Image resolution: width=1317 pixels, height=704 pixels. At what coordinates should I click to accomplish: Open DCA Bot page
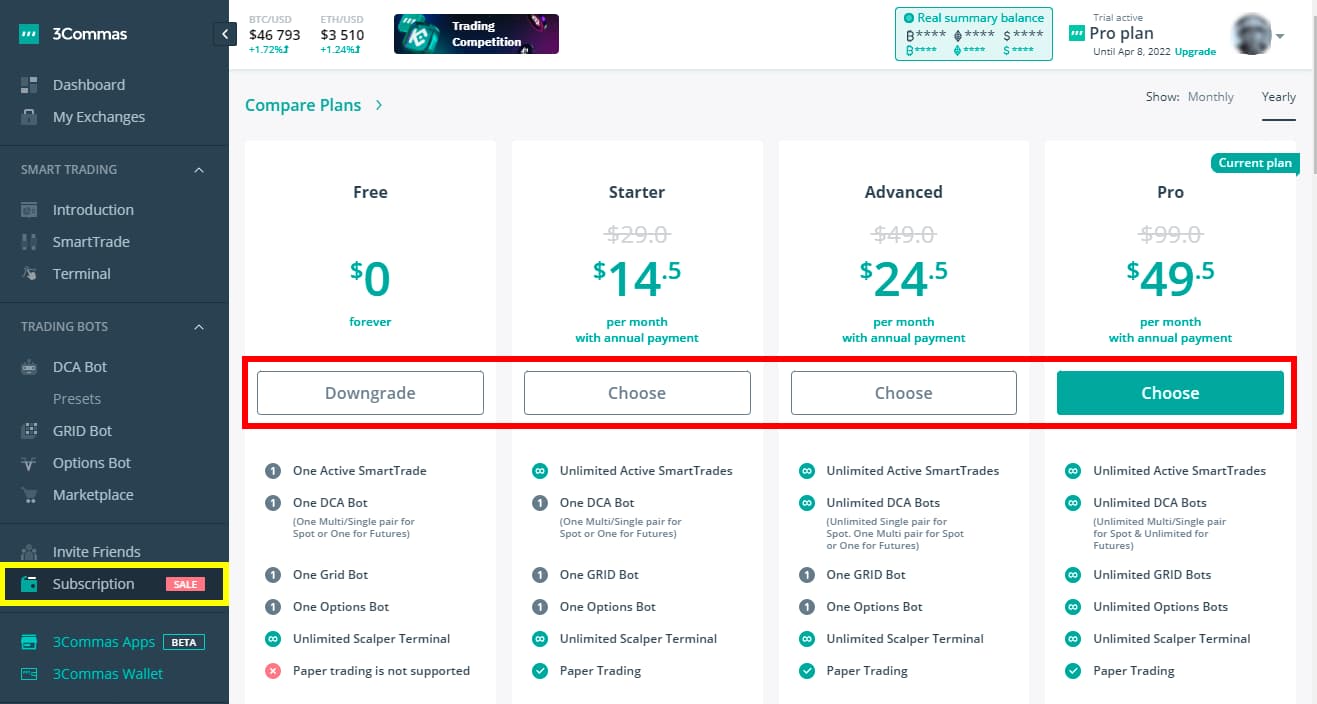pyautogui.click(x=80, y=367)
